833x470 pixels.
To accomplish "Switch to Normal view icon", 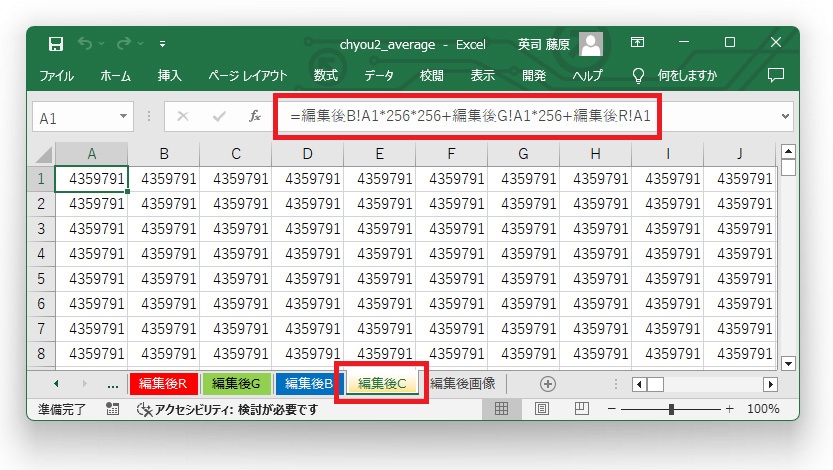I will pos(501,408).
